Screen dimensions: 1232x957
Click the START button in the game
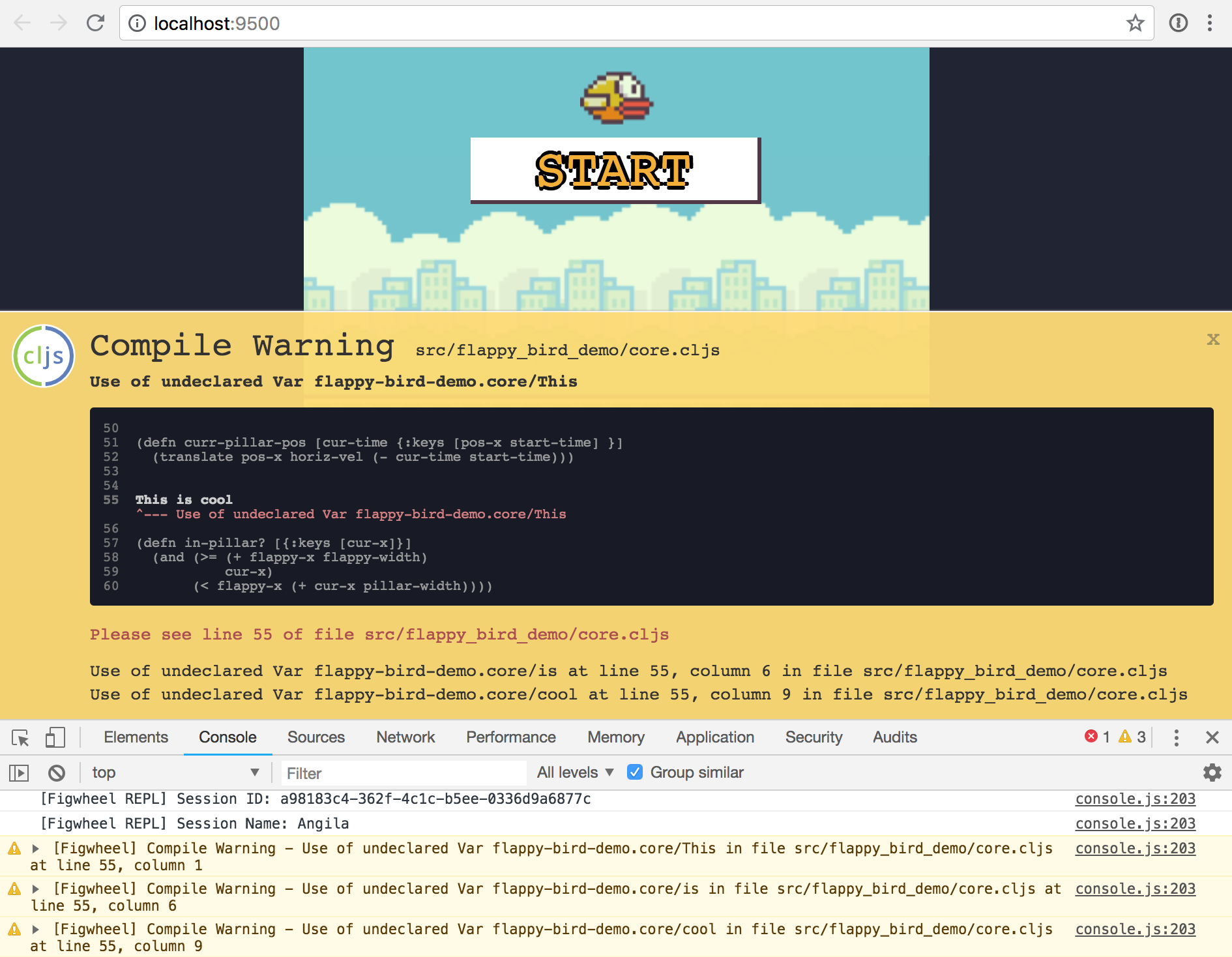click(x=615, y=170)
